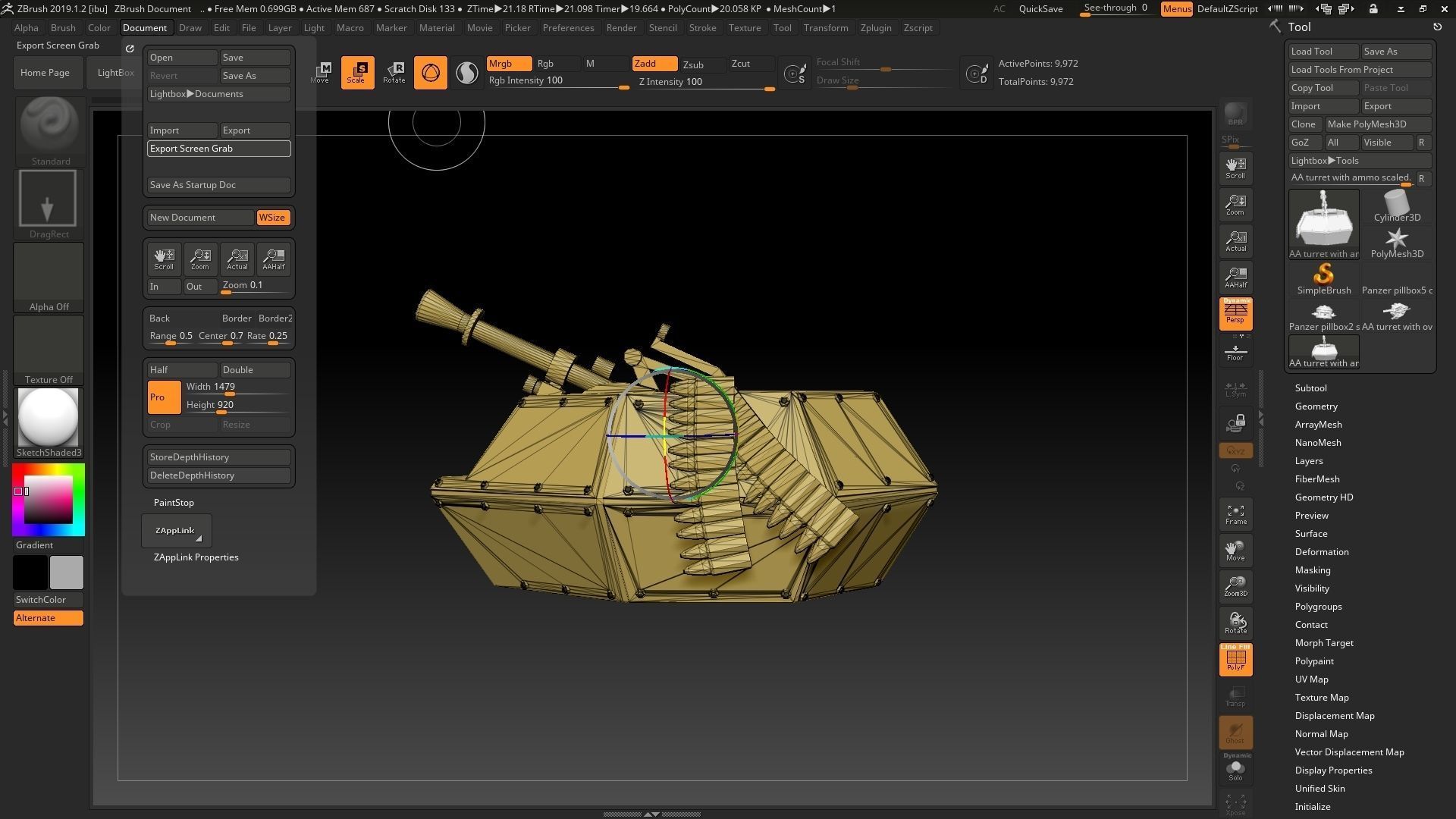Expand the Deformation section

click(1321, 552)
